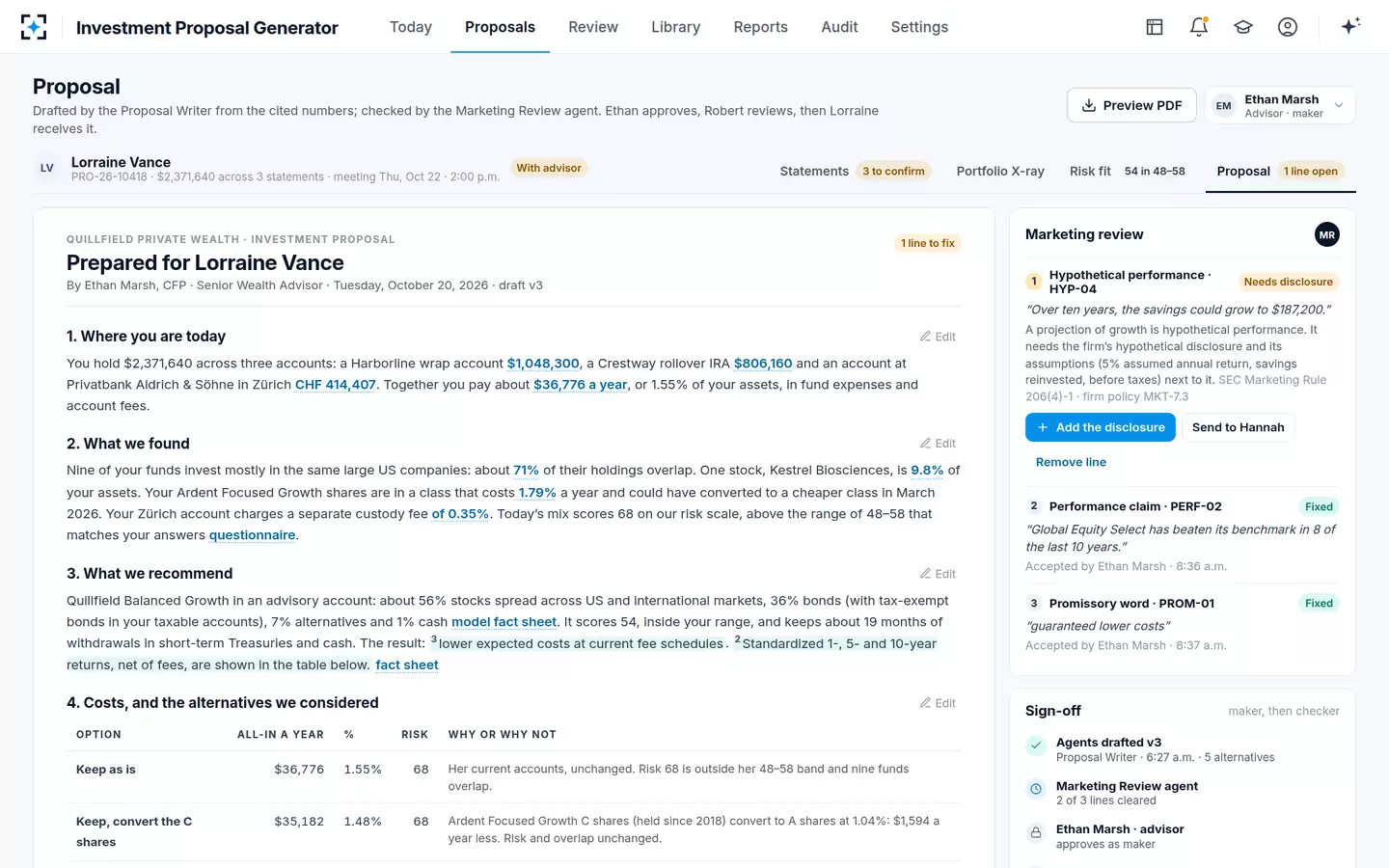The image size is (1389, 868).
Task: Click the 1.79% share class cost link
Action: point(537,493)
